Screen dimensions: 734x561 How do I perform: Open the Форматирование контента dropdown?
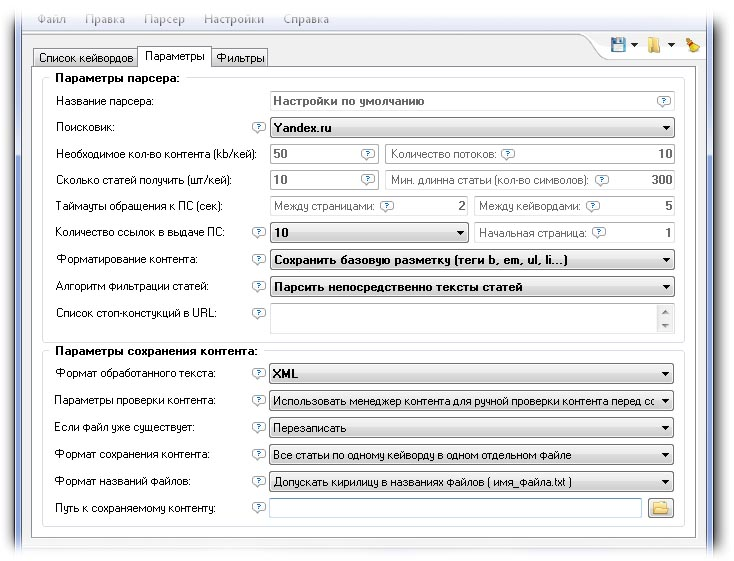pos(472,260)
